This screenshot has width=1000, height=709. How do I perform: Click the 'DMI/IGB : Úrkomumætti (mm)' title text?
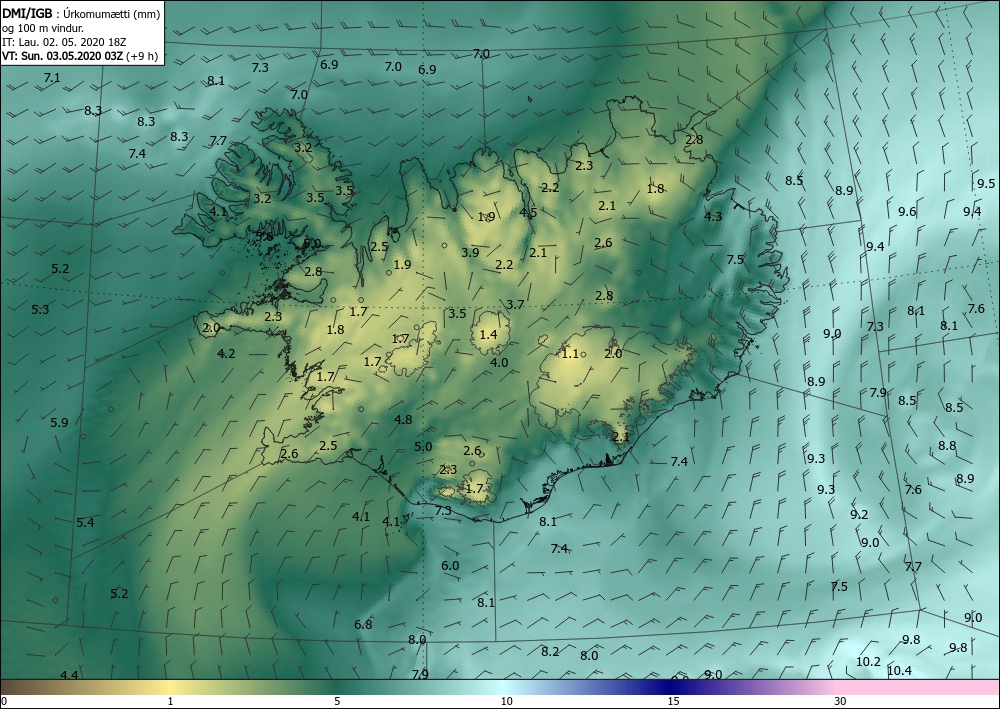click(80, 13)
